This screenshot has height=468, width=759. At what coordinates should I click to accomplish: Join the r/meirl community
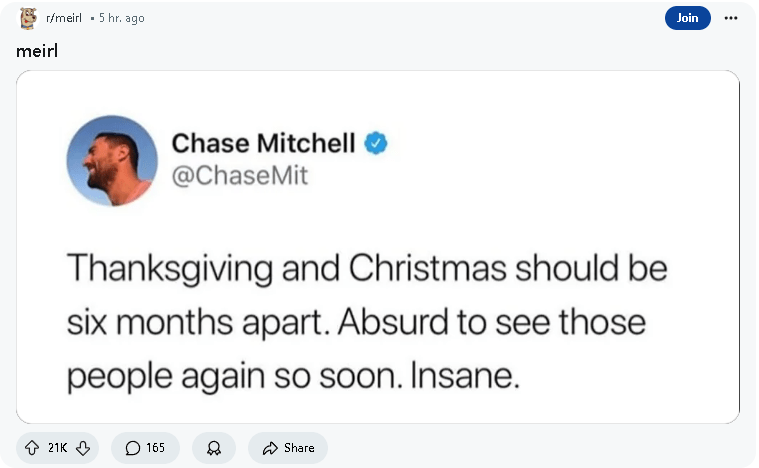click(x=687, y=18)
